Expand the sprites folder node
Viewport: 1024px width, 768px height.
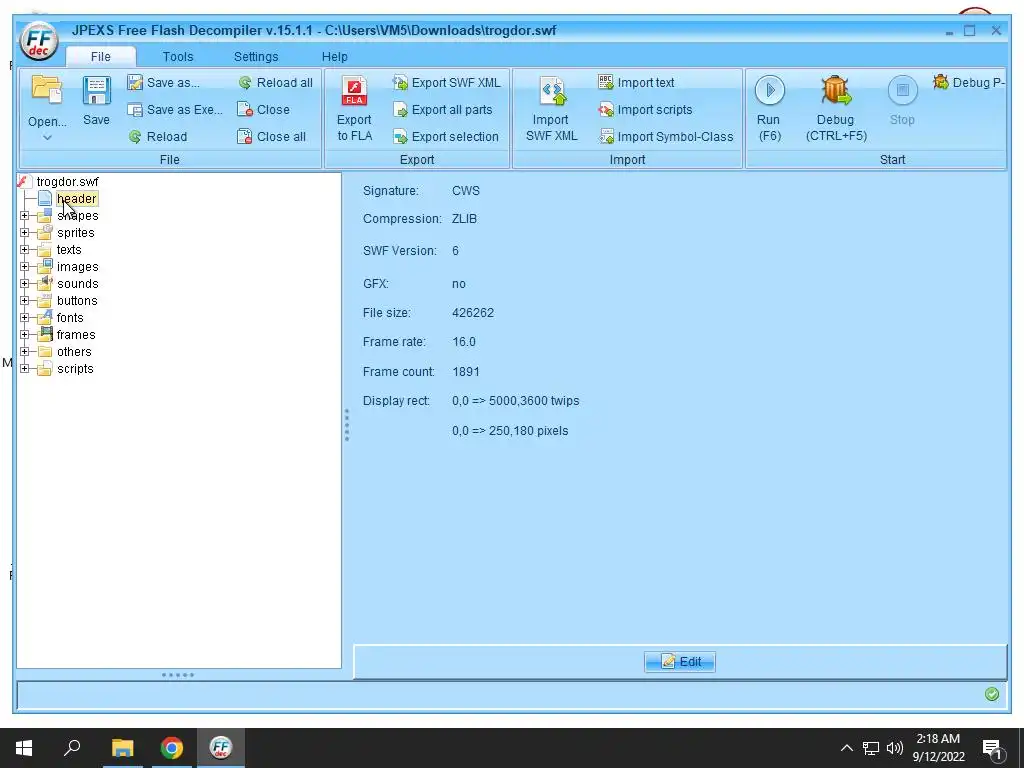click(x=25, y=232)
